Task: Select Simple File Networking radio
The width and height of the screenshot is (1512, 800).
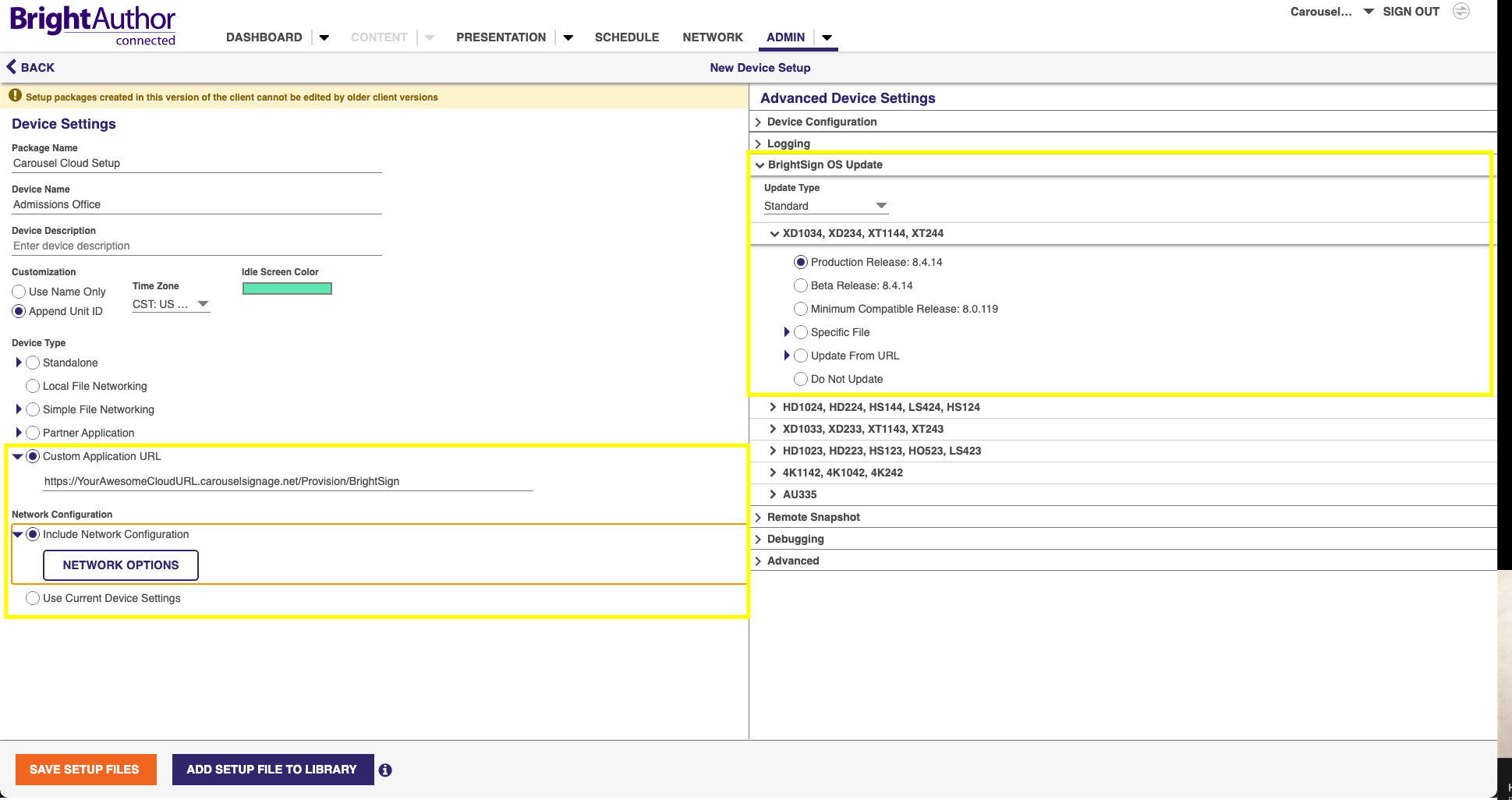Action: click(33, 409)
